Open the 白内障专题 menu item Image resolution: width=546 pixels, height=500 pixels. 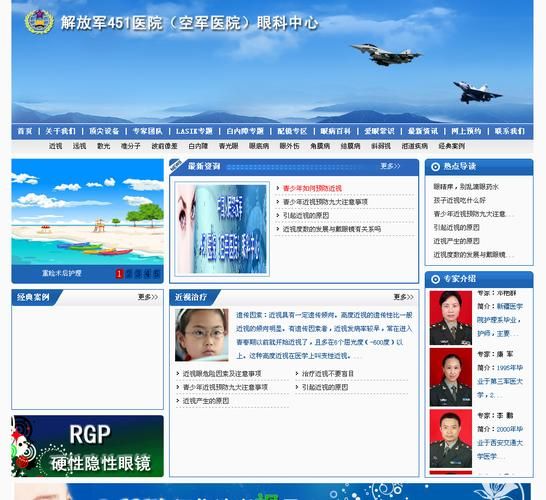click(245, 131)
